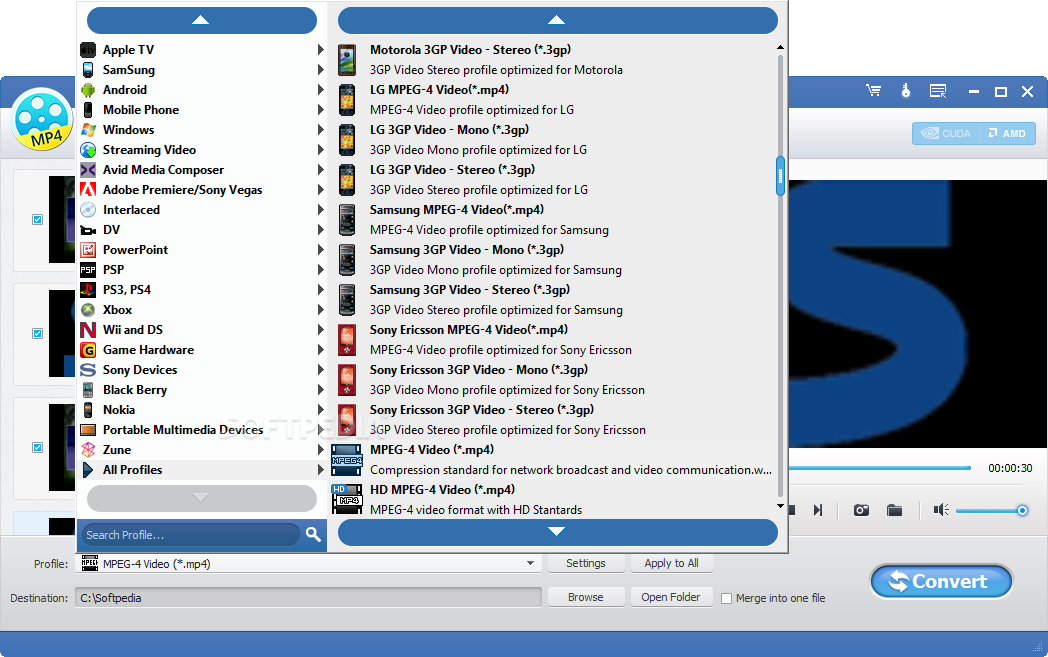Toggle AMD acceleration button
This screenshot has width=1048, height=657.
click(1007, 134)
